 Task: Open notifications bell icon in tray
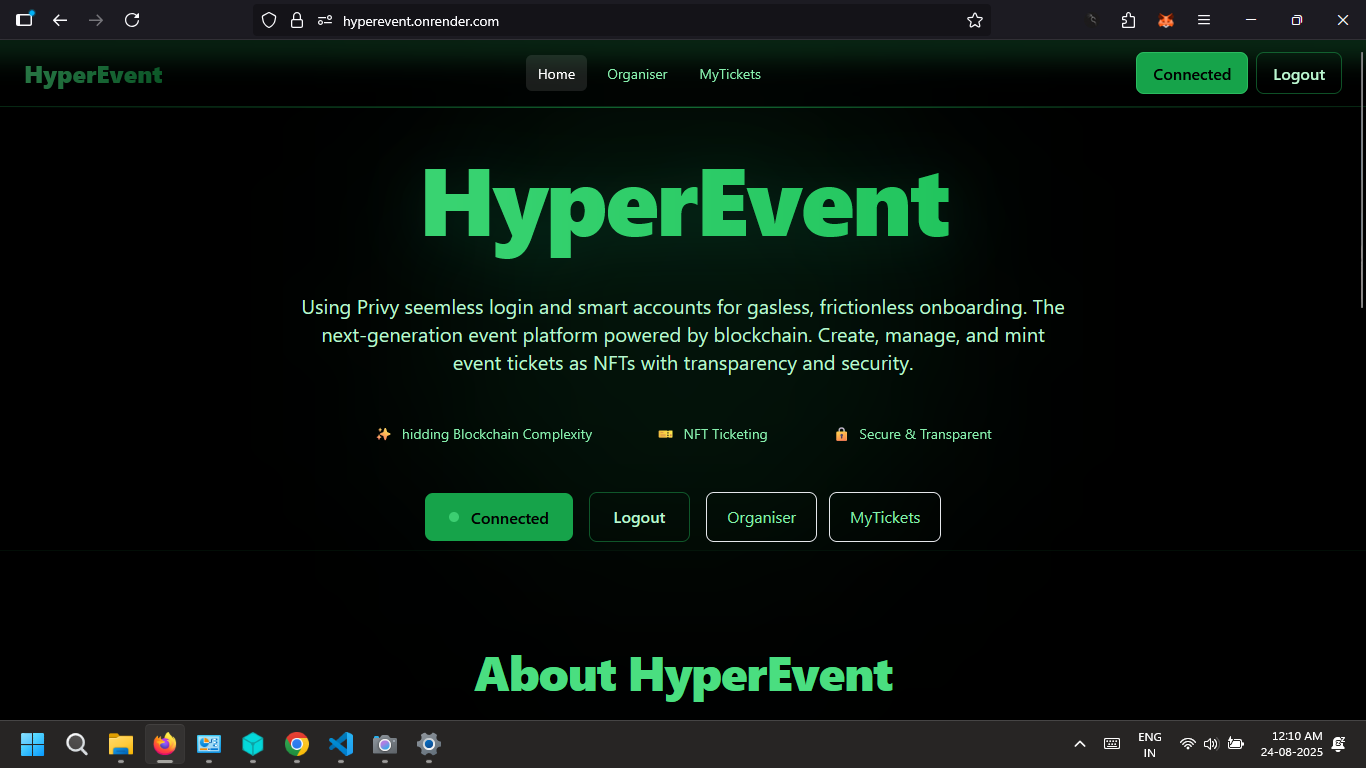click(x=1339, y=744)
